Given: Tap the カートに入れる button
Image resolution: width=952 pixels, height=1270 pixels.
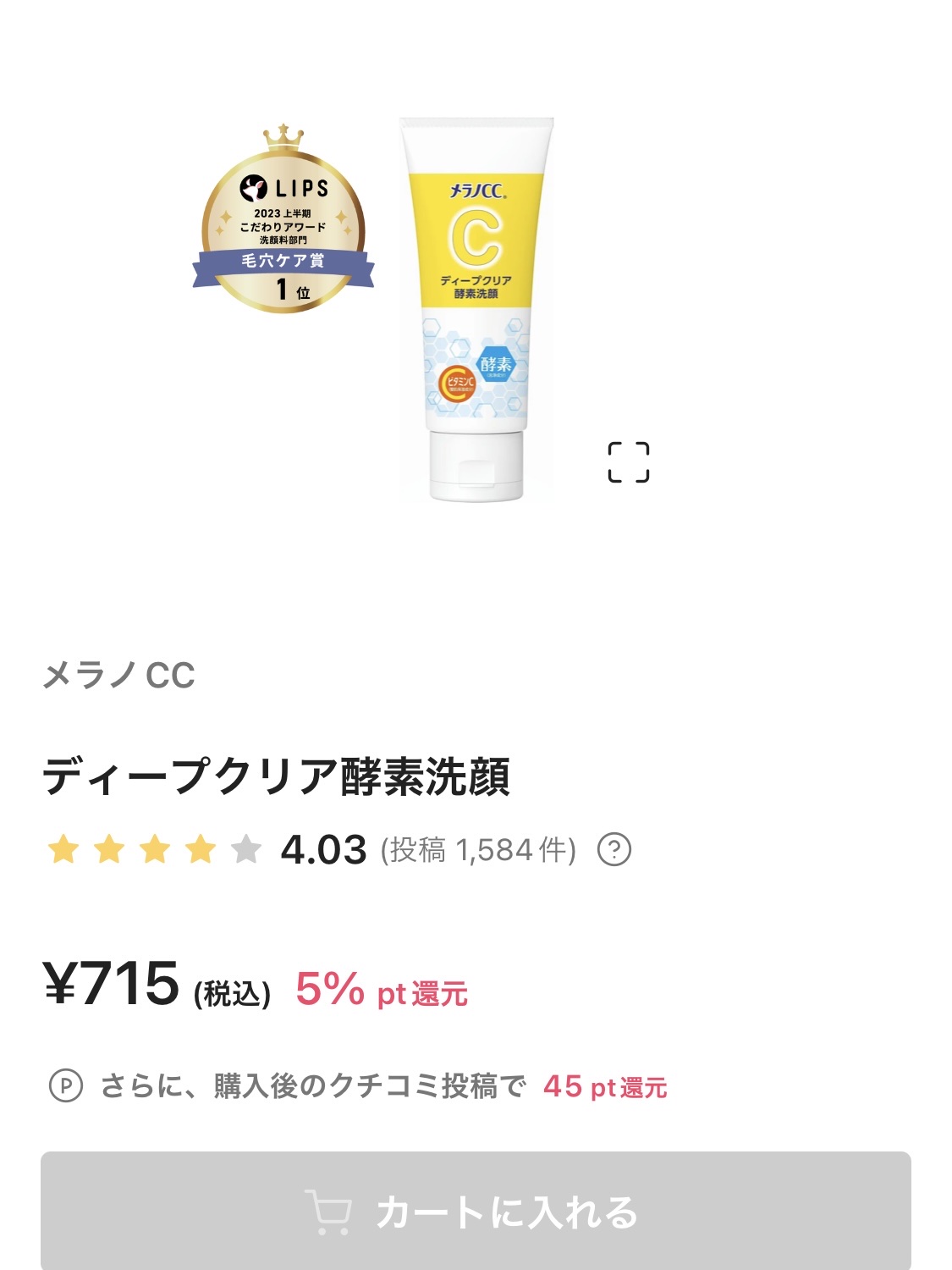Looking at the screenshot, I should click(476, 1211).
